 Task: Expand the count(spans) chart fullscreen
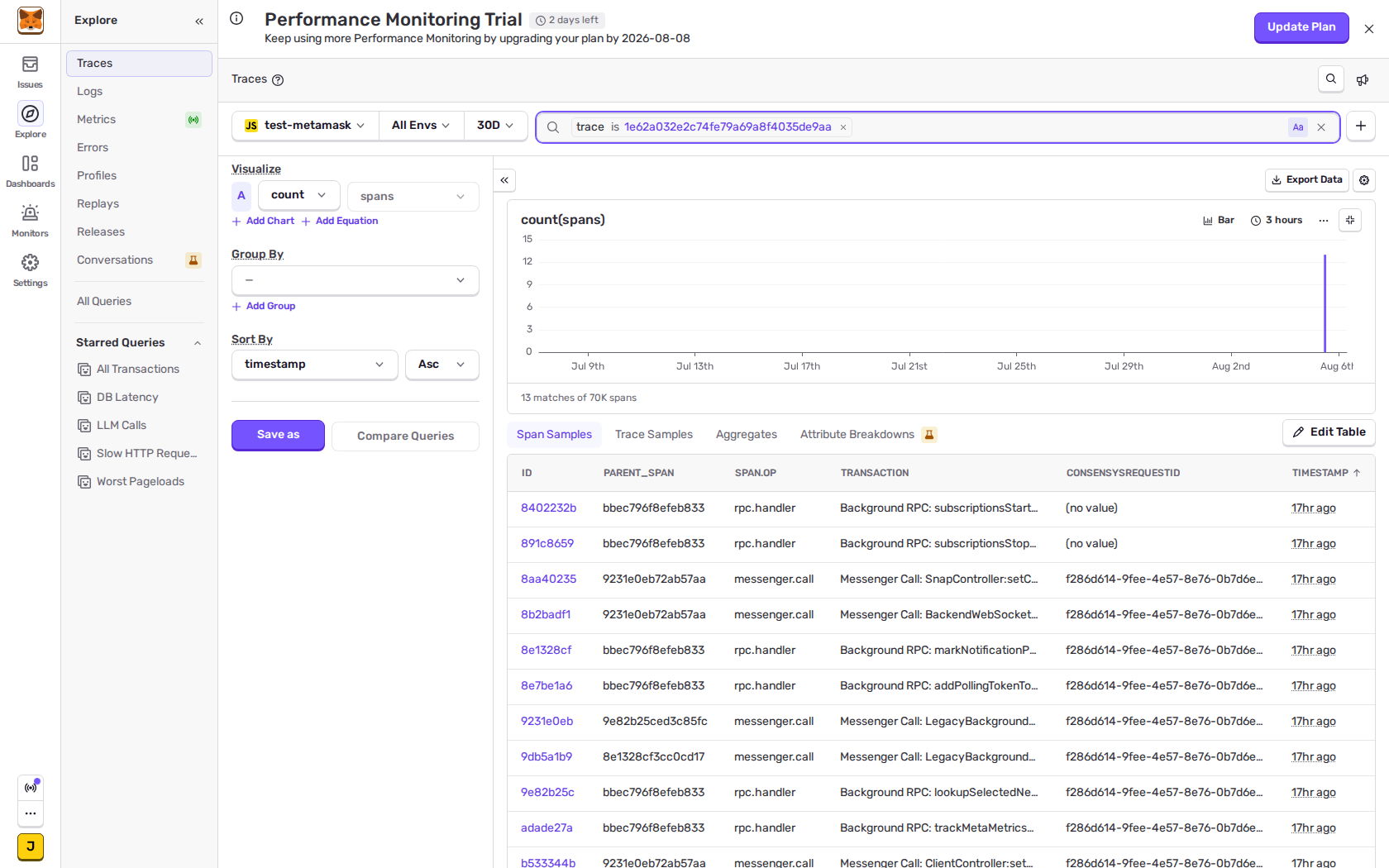click(1350, 220)
